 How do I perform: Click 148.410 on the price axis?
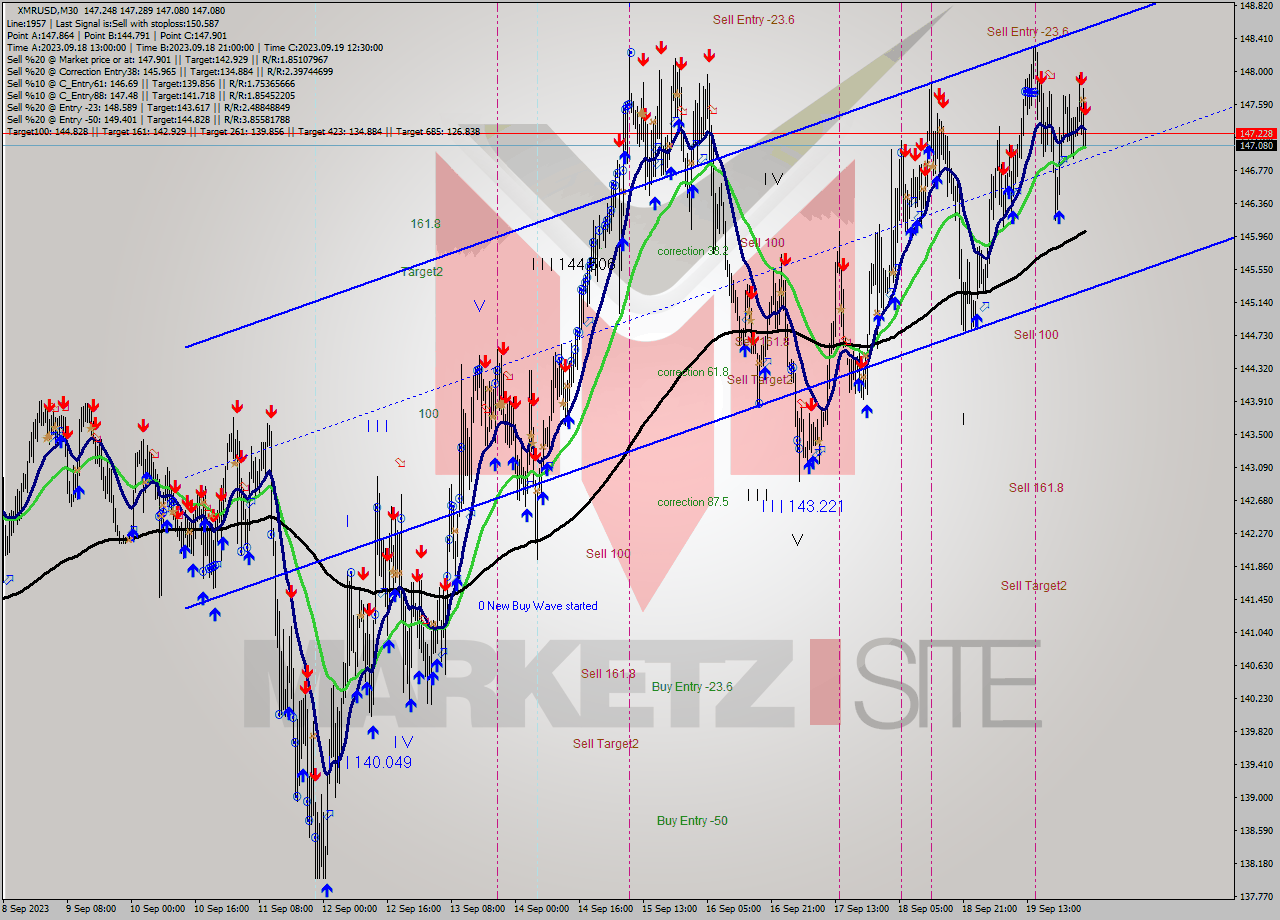click(x=1254, y=39)
